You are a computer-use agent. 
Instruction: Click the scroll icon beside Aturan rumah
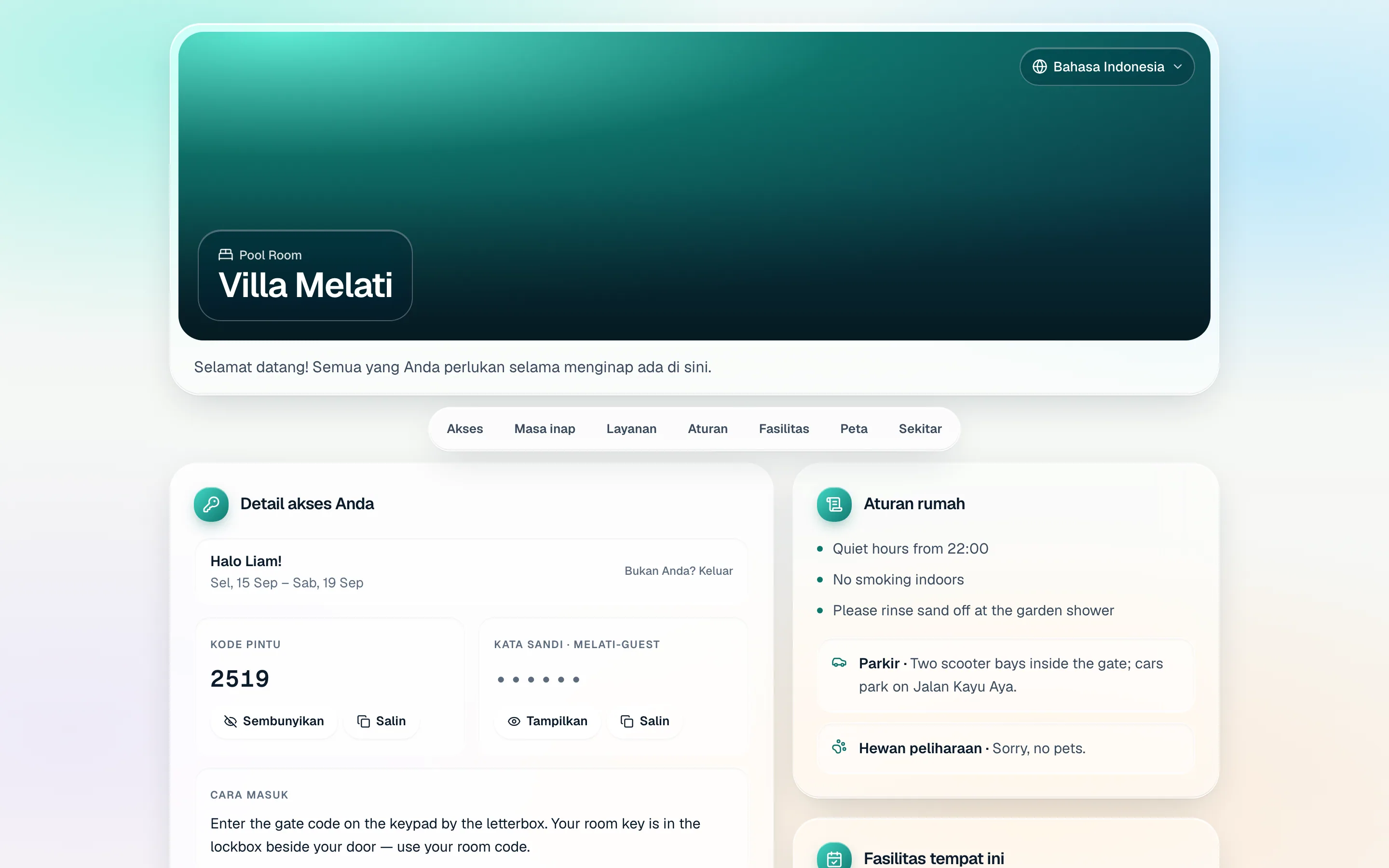pyautogui.click(x=834, y=504)
